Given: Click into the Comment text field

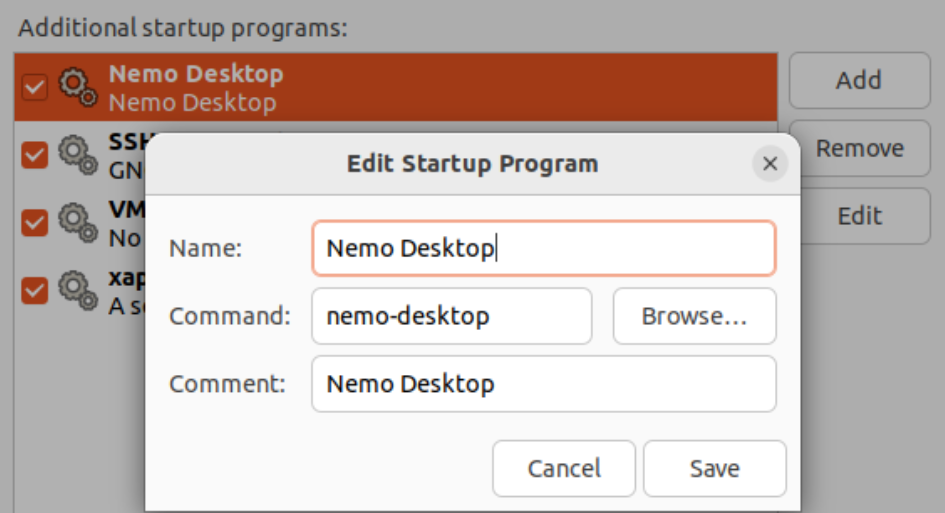Looking at the screenshot, I should (543, 384).
